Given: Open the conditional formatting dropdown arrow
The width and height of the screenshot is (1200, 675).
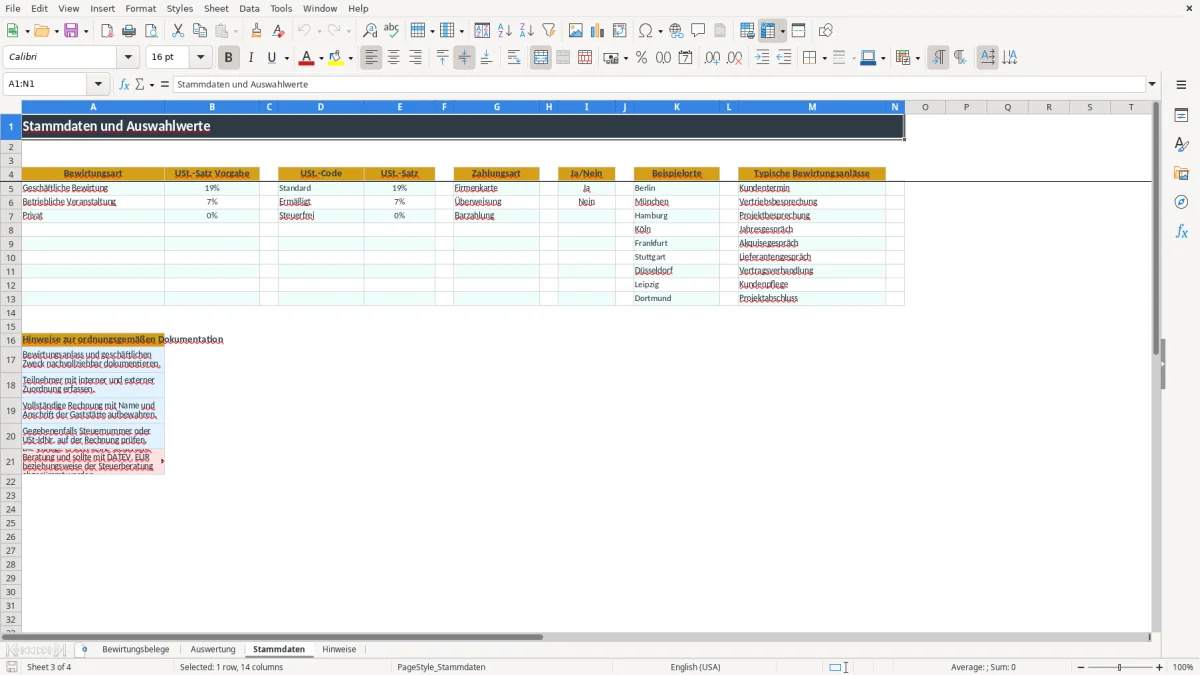Looking at the screenshot, I should coord(917,58).
